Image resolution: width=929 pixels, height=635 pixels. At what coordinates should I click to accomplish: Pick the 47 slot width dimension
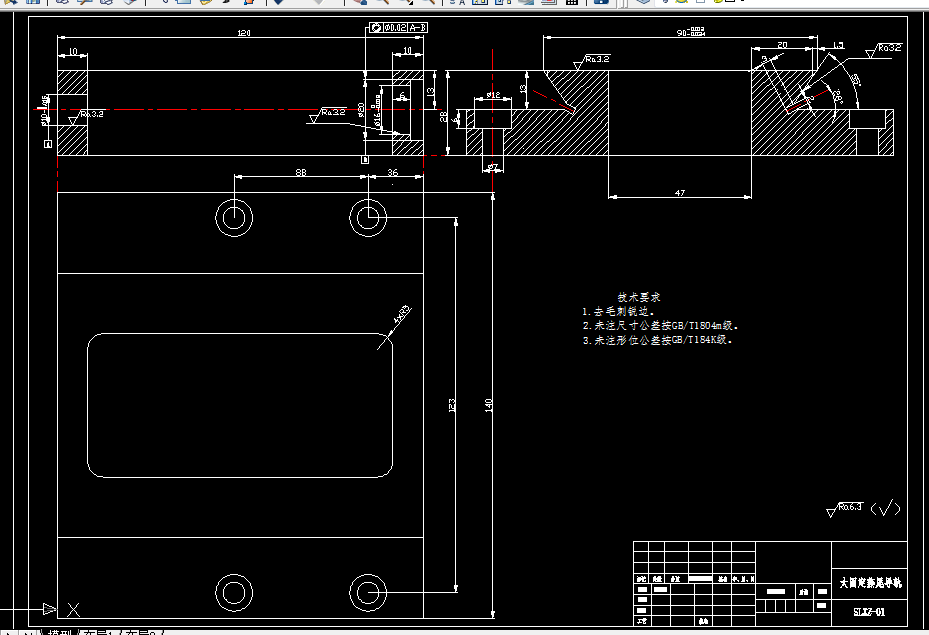click(680, 193)
